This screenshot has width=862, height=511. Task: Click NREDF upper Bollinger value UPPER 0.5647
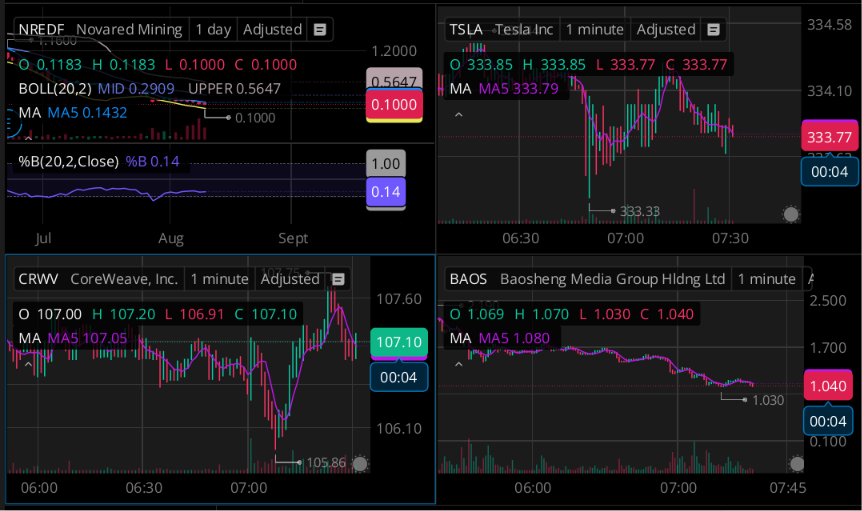[x=234, y=89]
